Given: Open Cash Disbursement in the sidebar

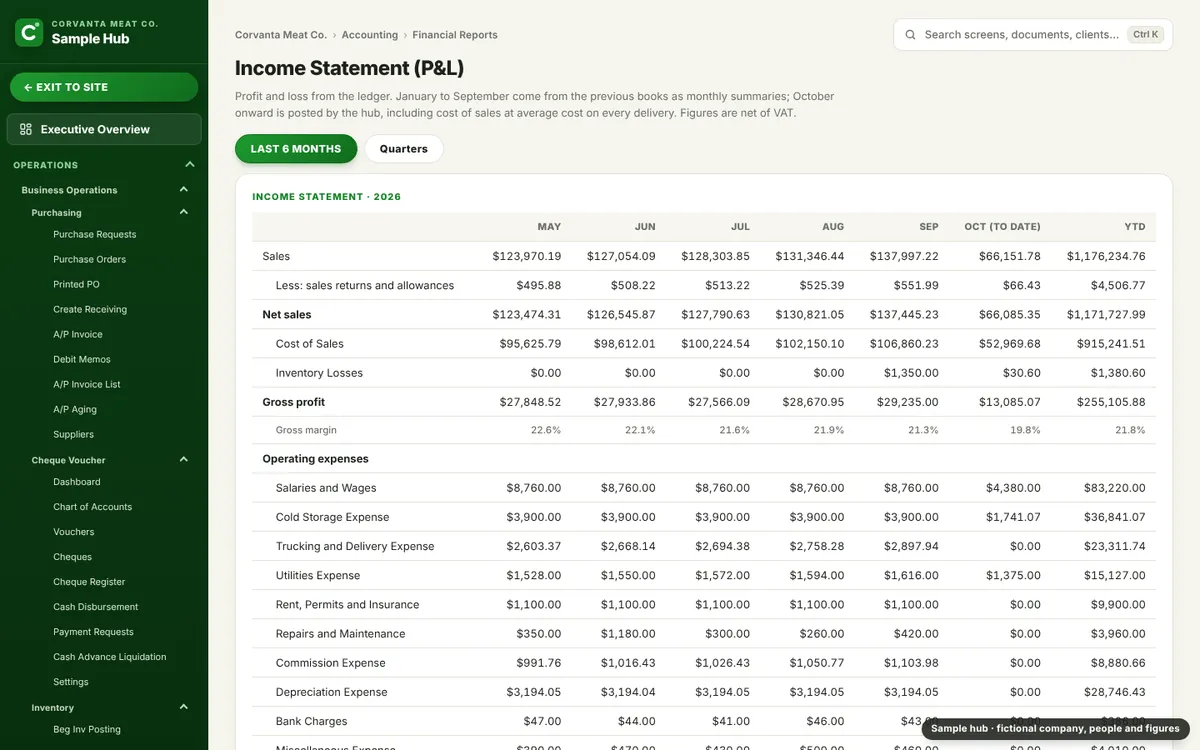Looking at the screenshot, I should click(x=96, y=606).
